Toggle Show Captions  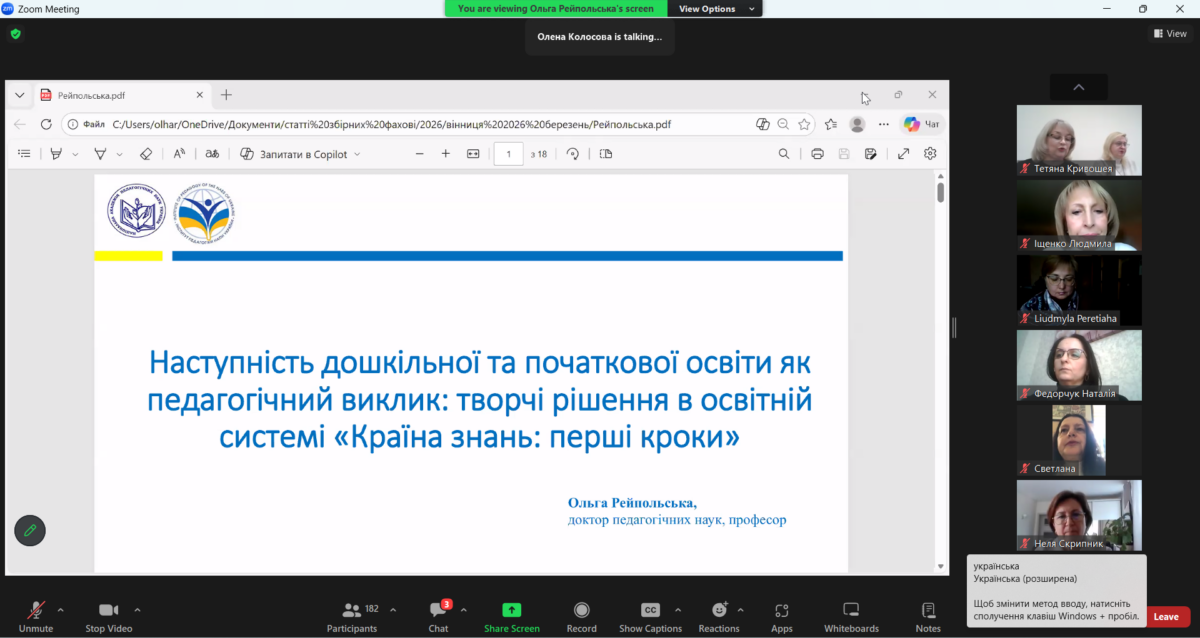650,611
